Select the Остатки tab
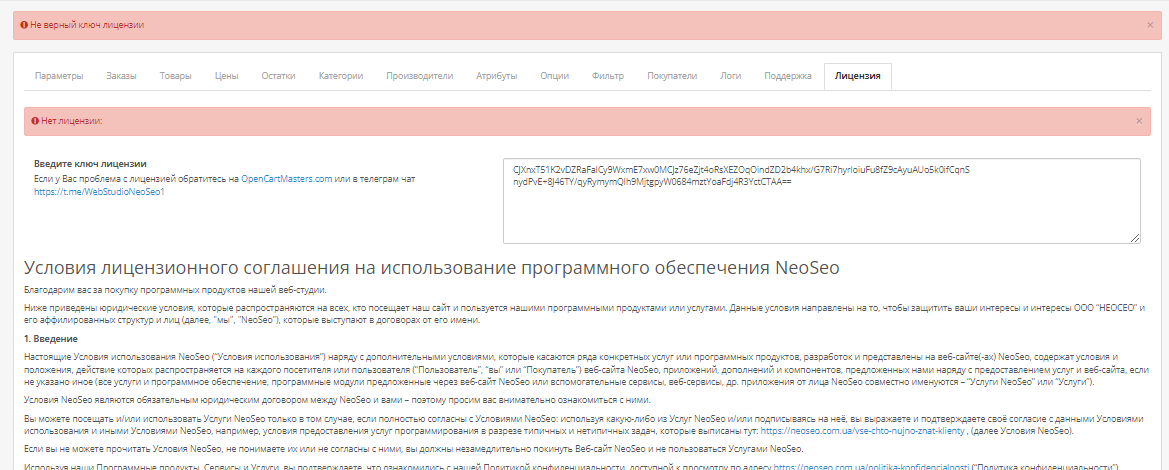Viewport: 1169px width, 470px height. (278, 76)
